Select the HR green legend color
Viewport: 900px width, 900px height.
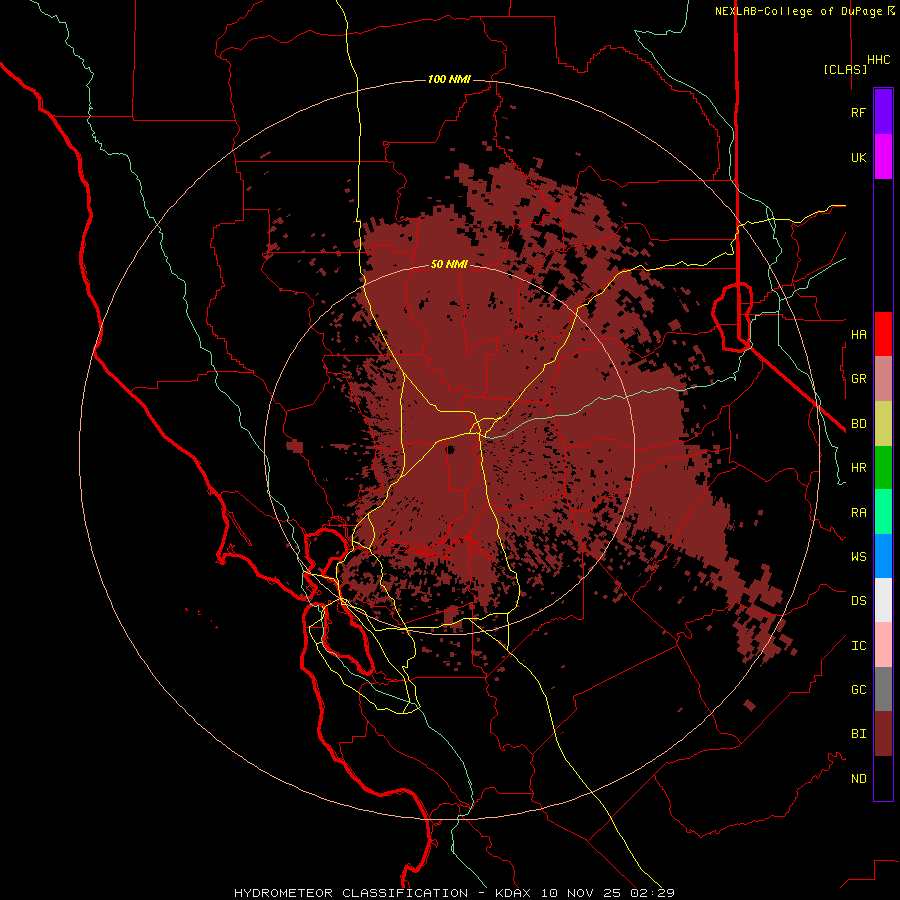click(x=883, y=468)
